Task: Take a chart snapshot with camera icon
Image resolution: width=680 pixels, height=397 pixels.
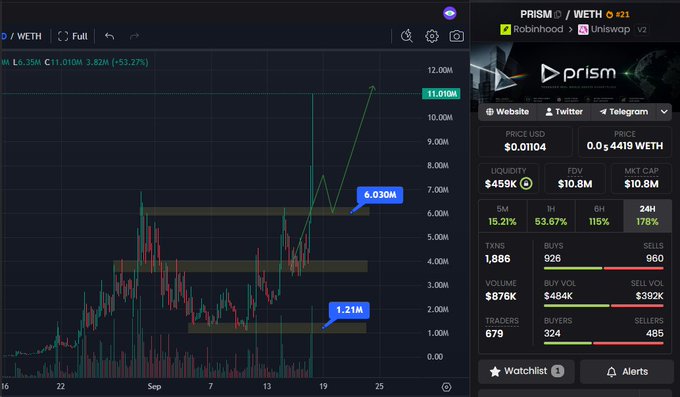Action: click(x=456, y=36)
